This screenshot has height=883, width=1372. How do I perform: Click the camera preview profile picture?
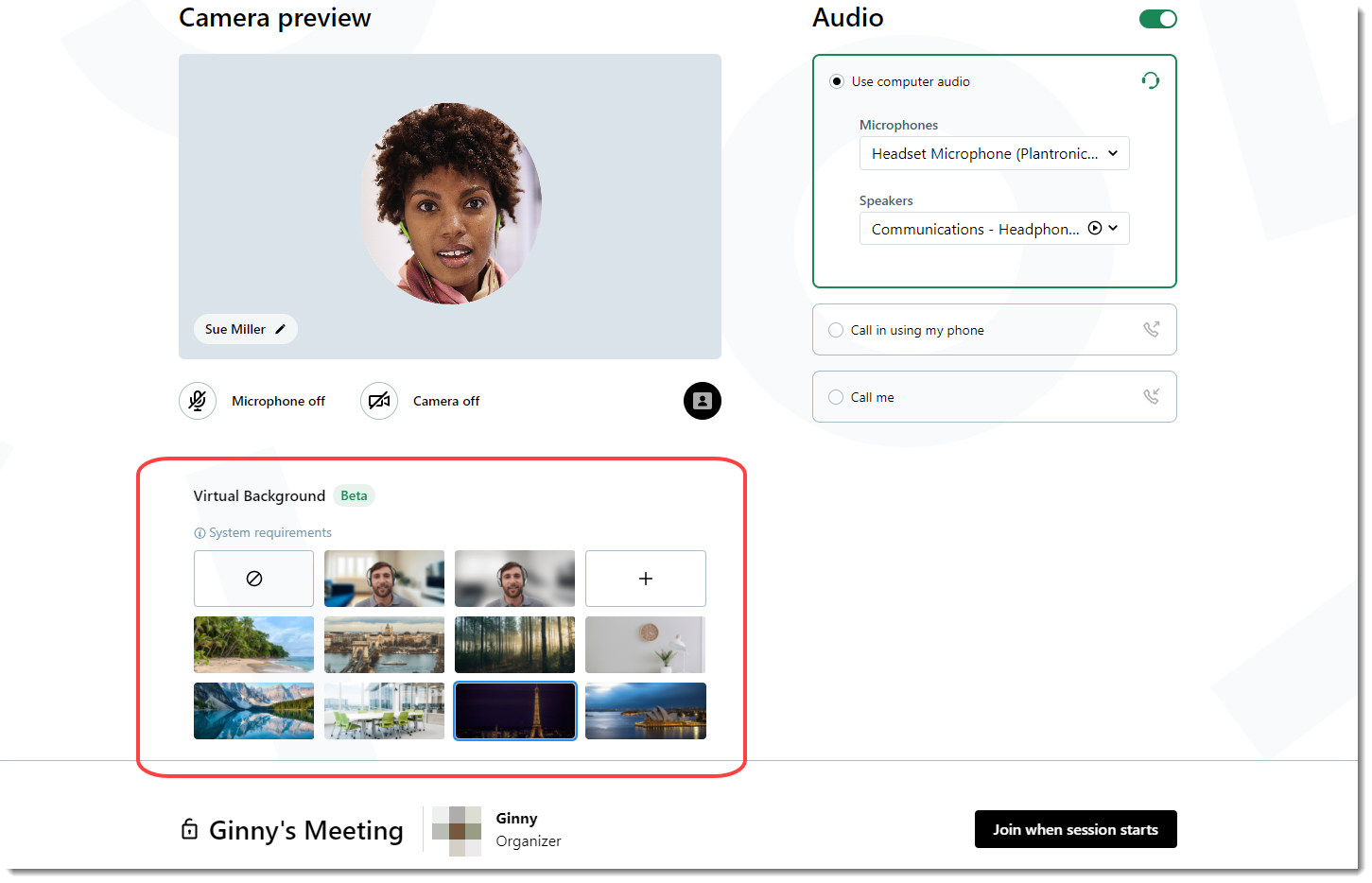coord(450,203)
